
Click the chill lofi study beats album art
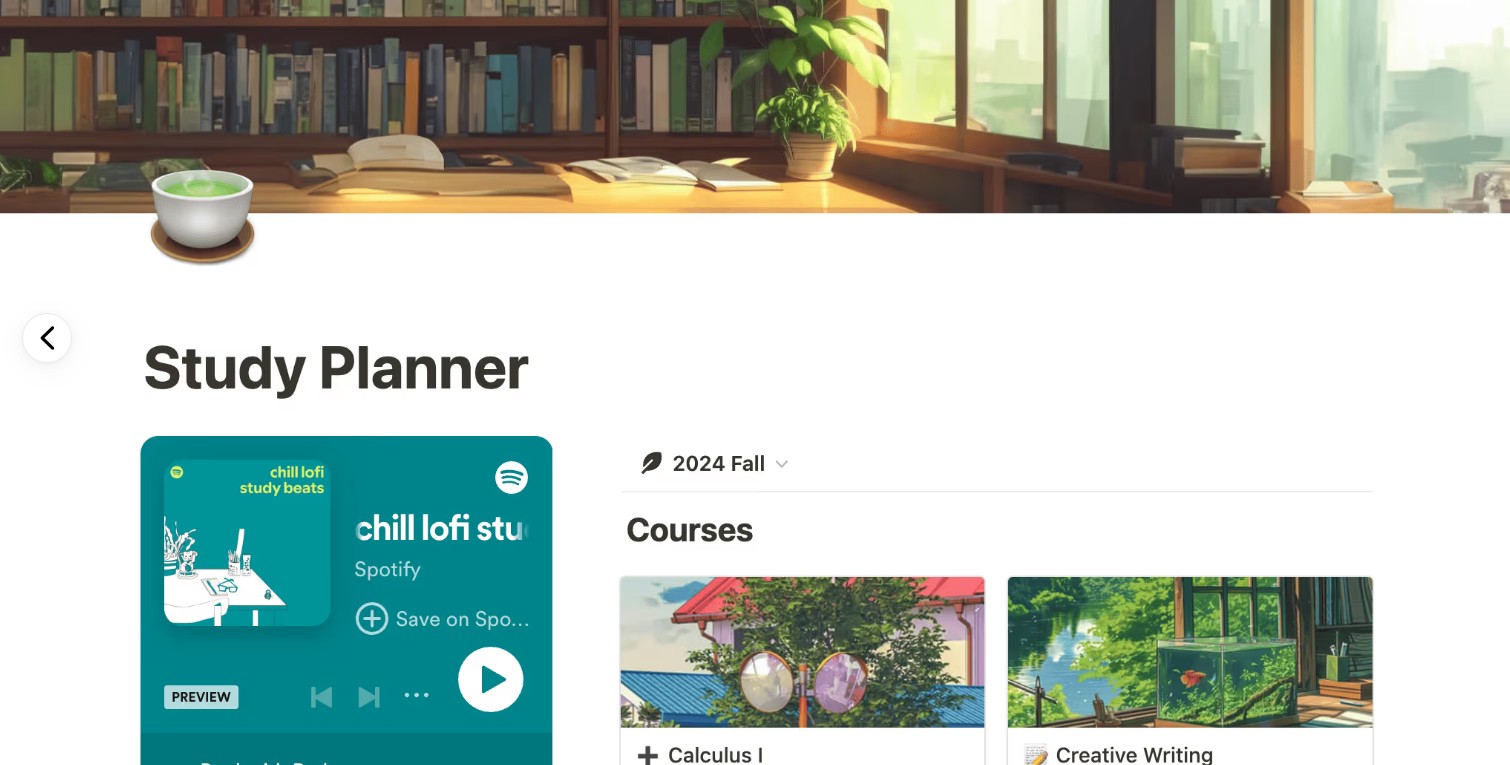point(247,543)
